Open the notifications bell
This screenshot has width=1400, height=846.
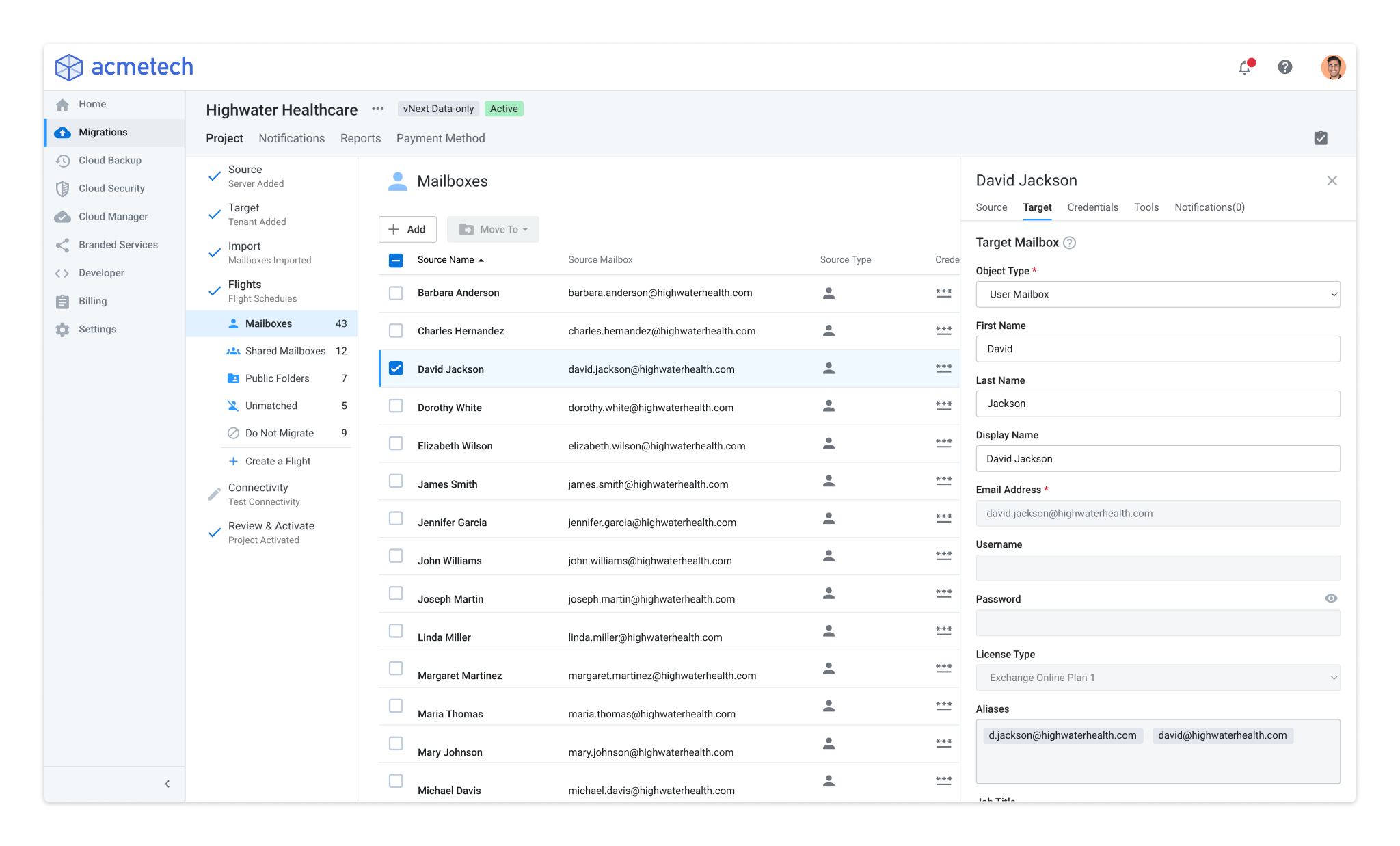pyautogui.click(x=1245, y=67)
